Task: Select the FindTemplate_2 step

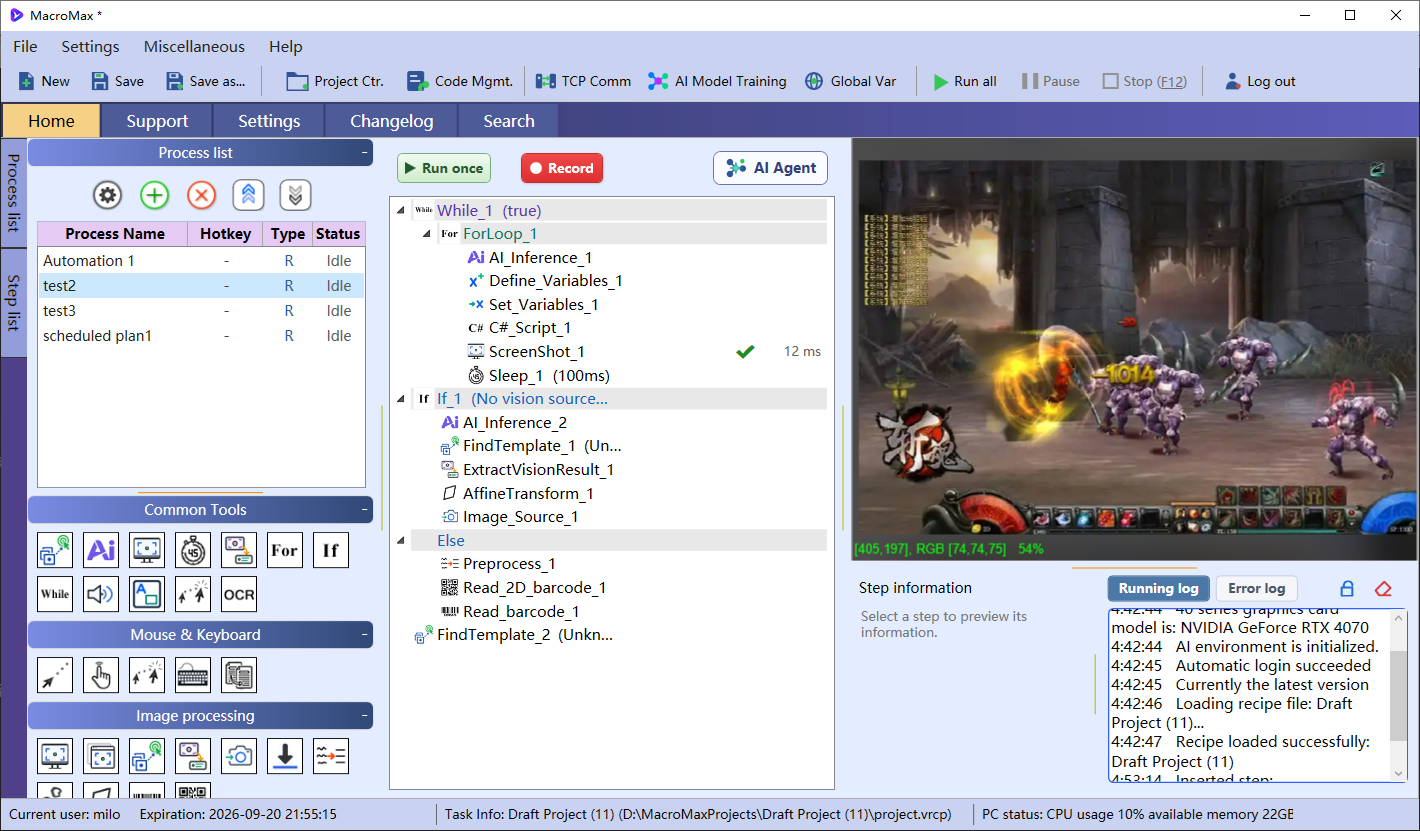Action: [513, 635]
